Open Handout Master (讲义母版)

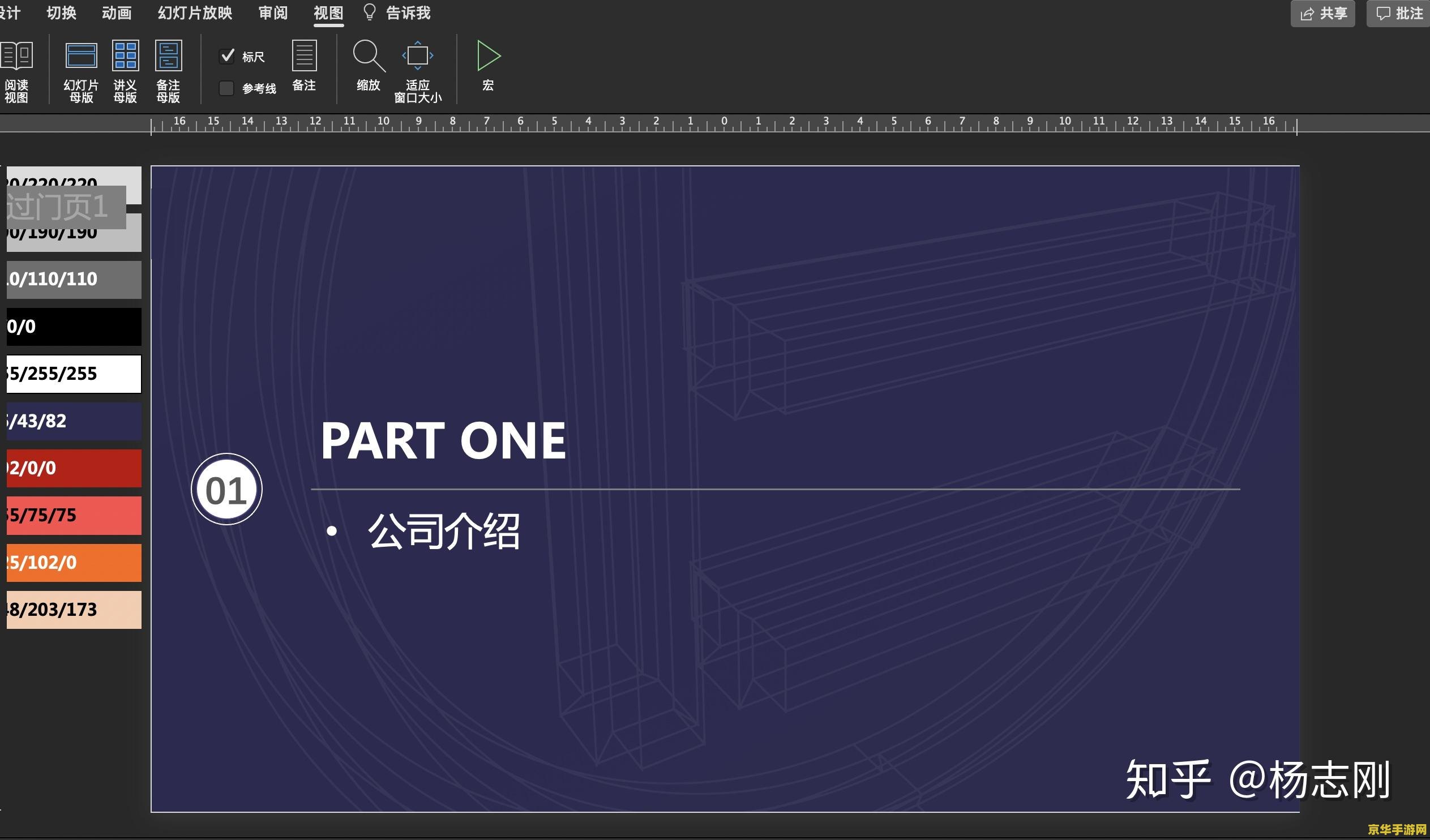(125, 71)
